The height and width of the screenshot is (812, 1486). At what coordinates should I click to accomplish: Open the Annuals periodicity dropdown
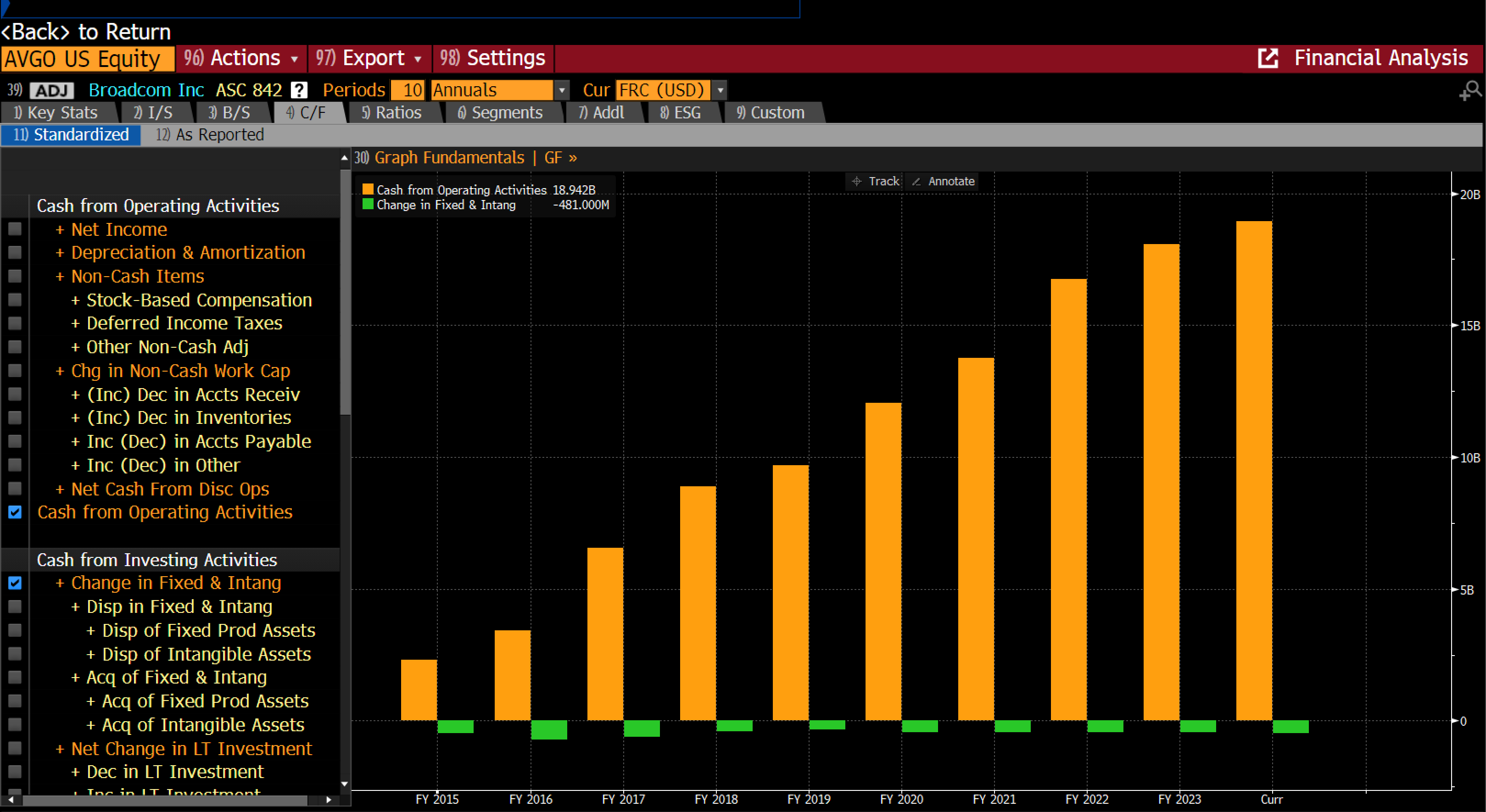coord(561,90)
